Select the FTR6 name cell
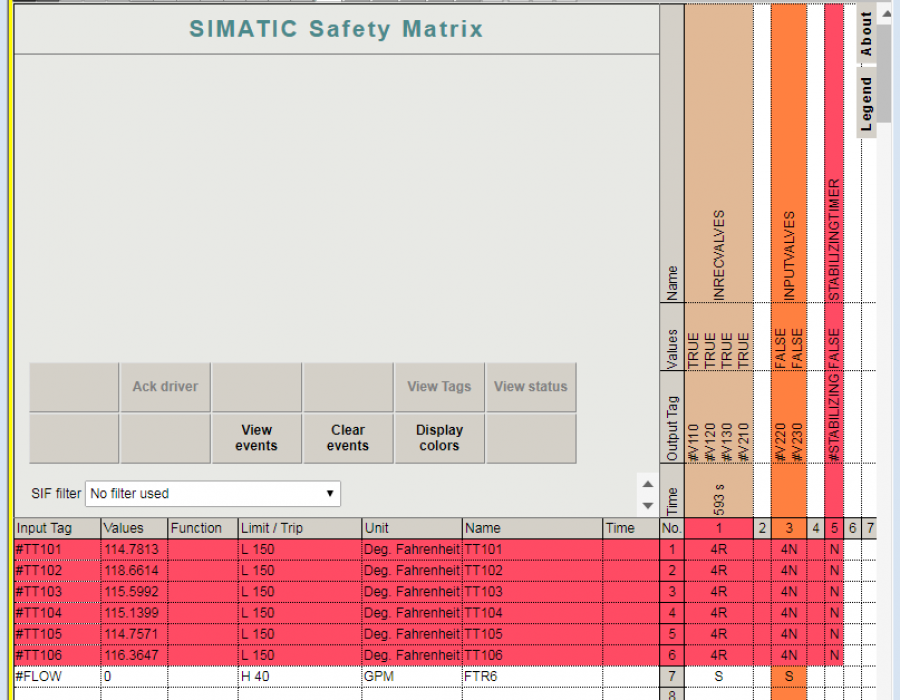This screenshot has height=700, width=900. click(533, 677)
